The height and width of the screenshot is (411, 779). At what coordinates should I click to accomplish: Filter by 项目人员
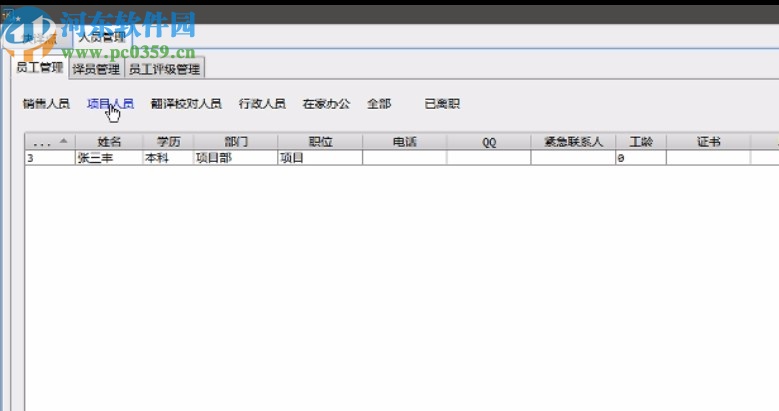pyautogui.click(x=110, y=103)
